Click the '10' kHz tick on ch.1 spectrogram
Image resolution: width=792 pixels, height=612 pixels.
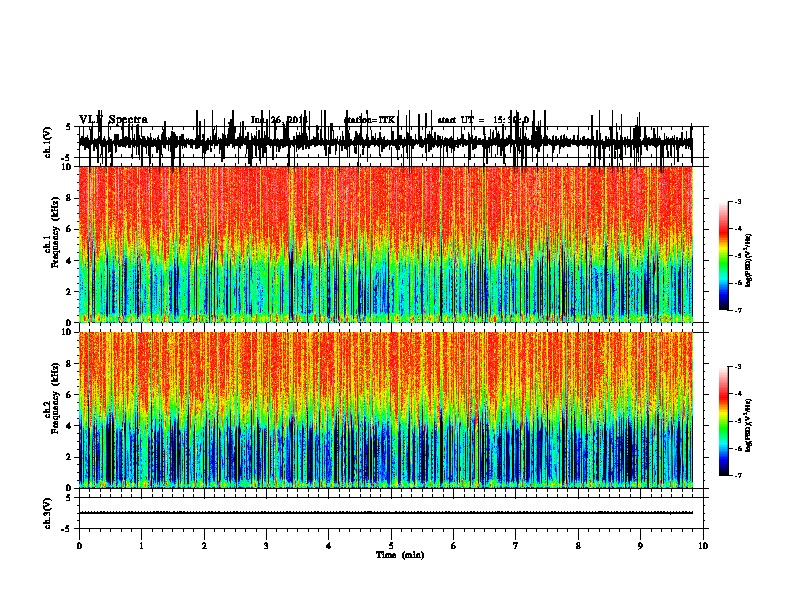click(x=67, y=167)
